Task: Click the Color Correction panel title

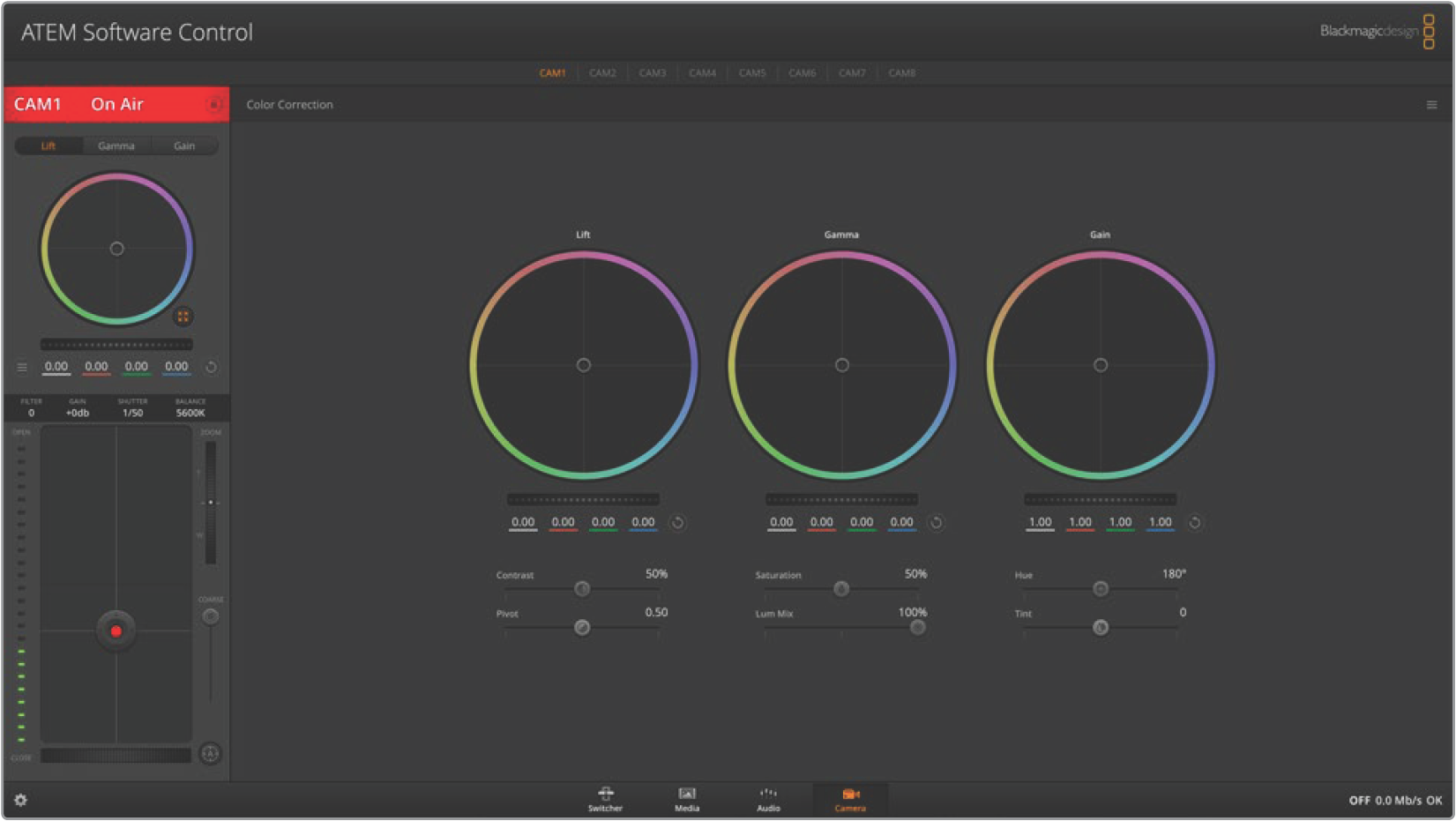Action: (x=289, y=105)
